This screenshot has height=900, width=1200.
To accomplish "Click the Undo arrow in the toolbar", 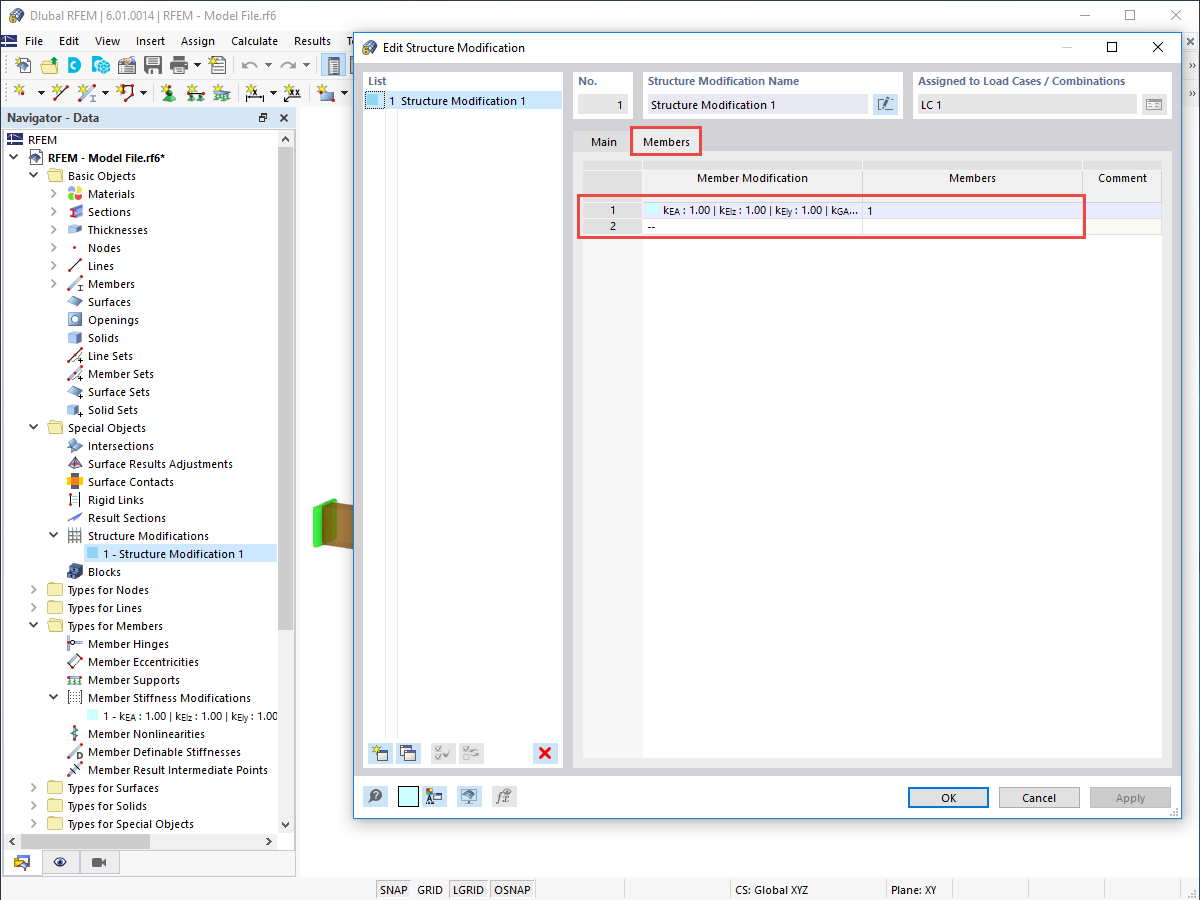I will click(250, 64).
